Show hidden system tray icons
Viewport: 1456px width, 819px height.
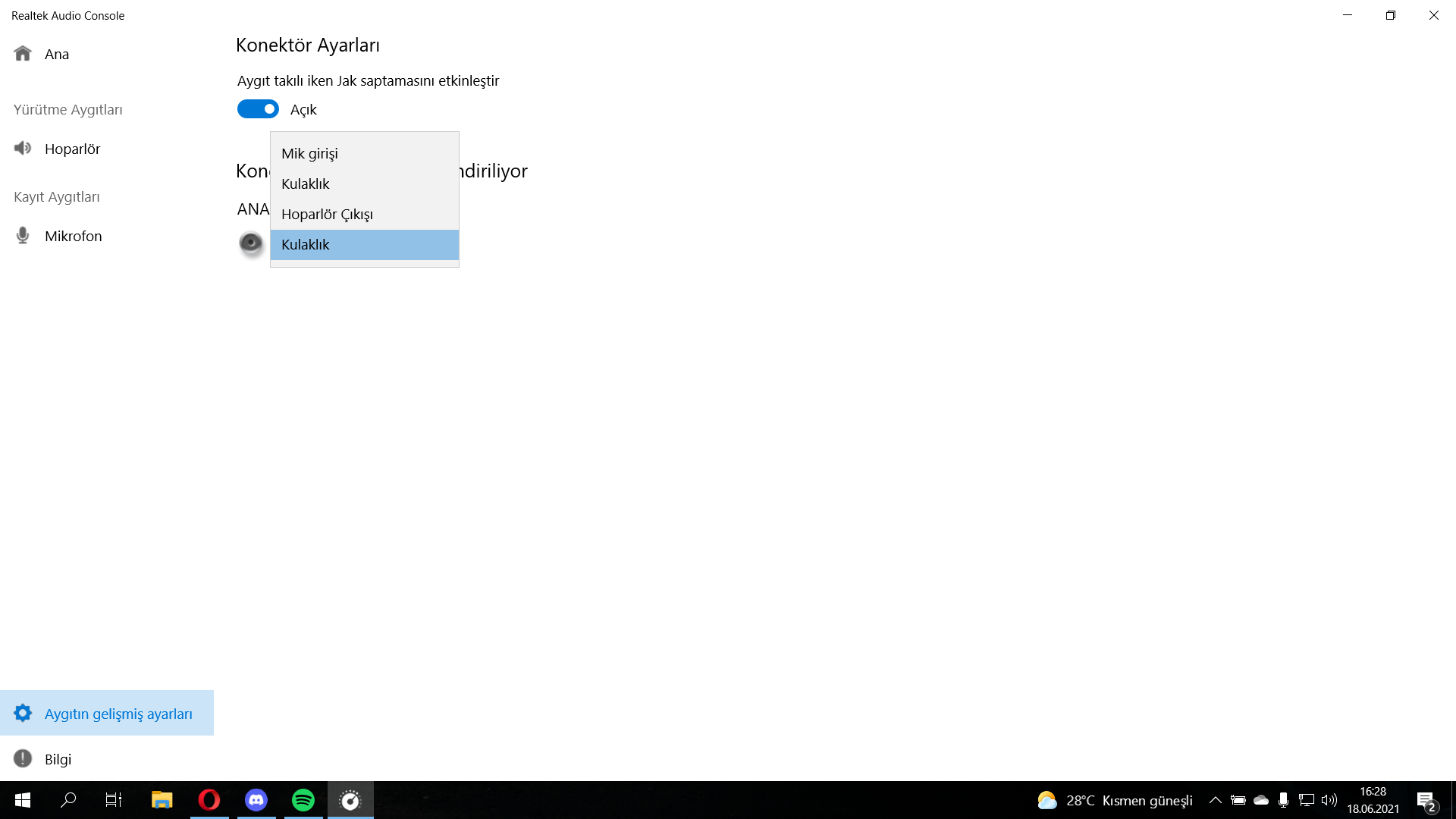pos(1215,800)
